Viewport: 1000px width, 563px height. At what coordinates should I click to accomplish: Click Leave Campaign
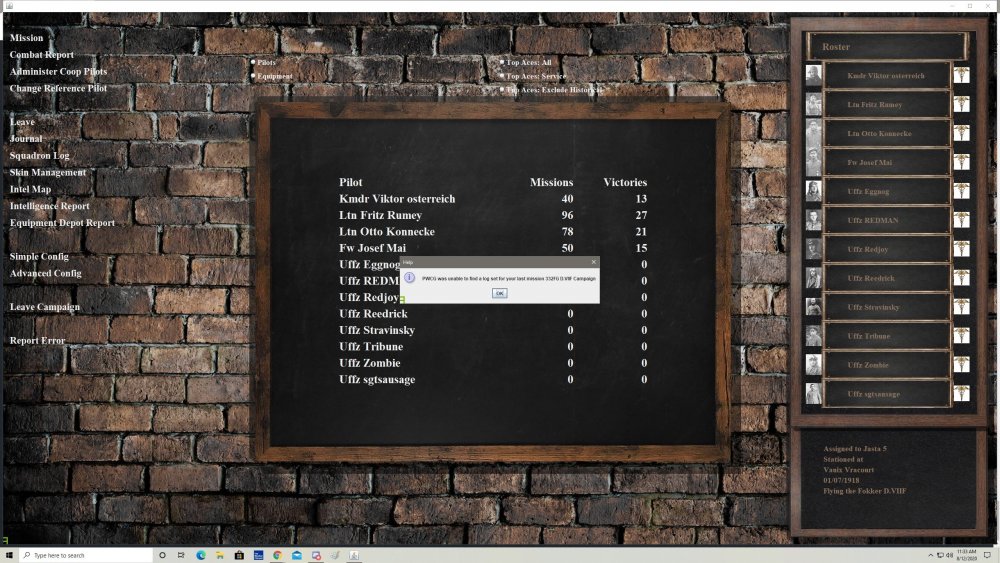pos(45,307)
